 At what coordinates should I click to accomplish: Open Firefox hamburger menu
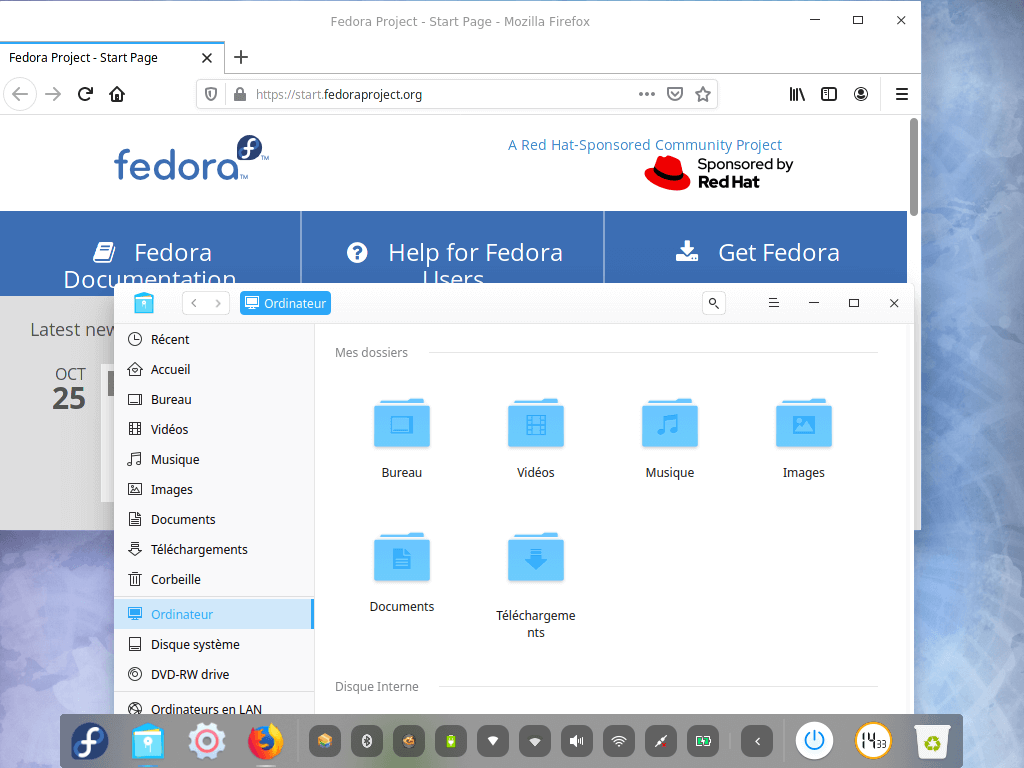902,95
